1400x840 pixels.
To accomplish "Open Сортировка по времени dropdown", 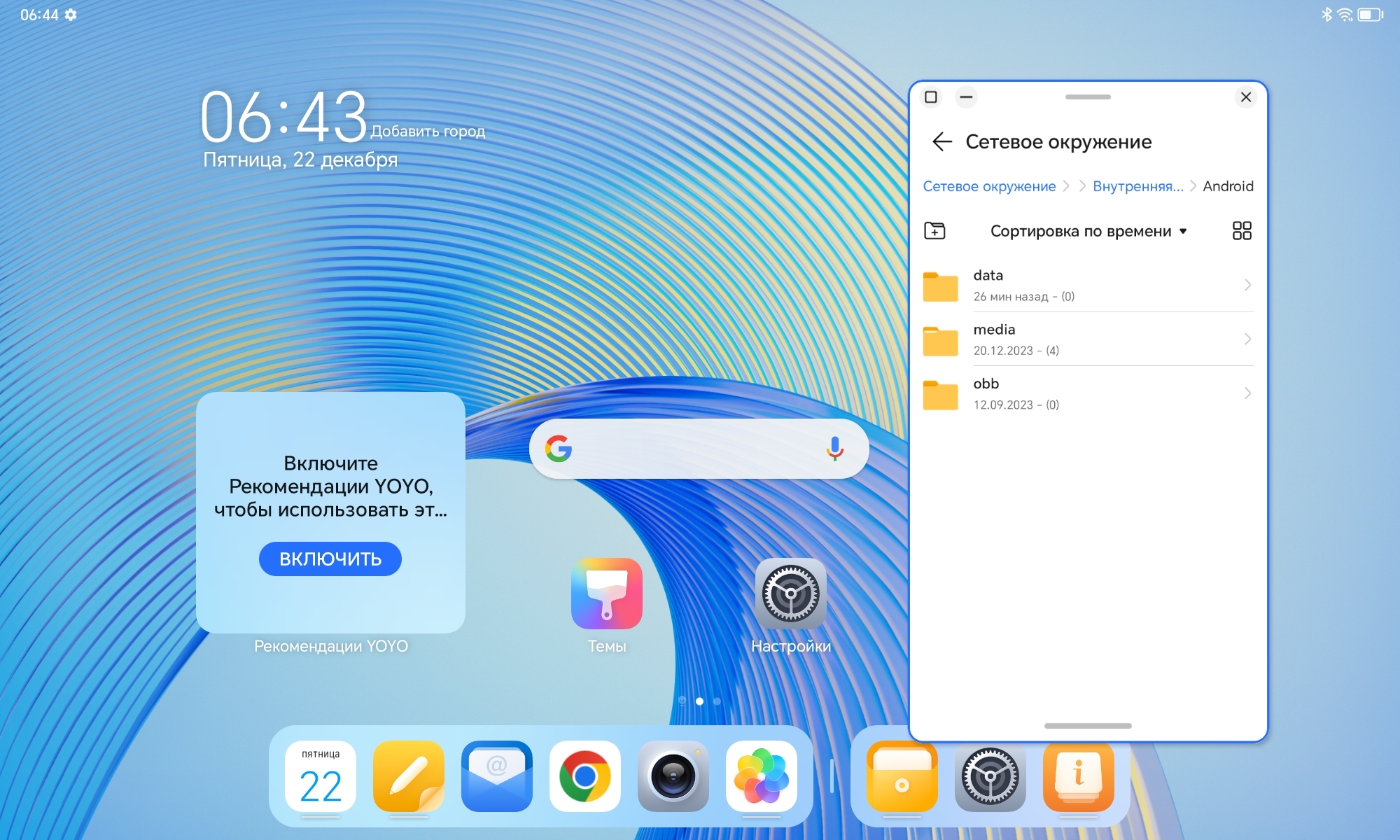I will click(1088, 231).
